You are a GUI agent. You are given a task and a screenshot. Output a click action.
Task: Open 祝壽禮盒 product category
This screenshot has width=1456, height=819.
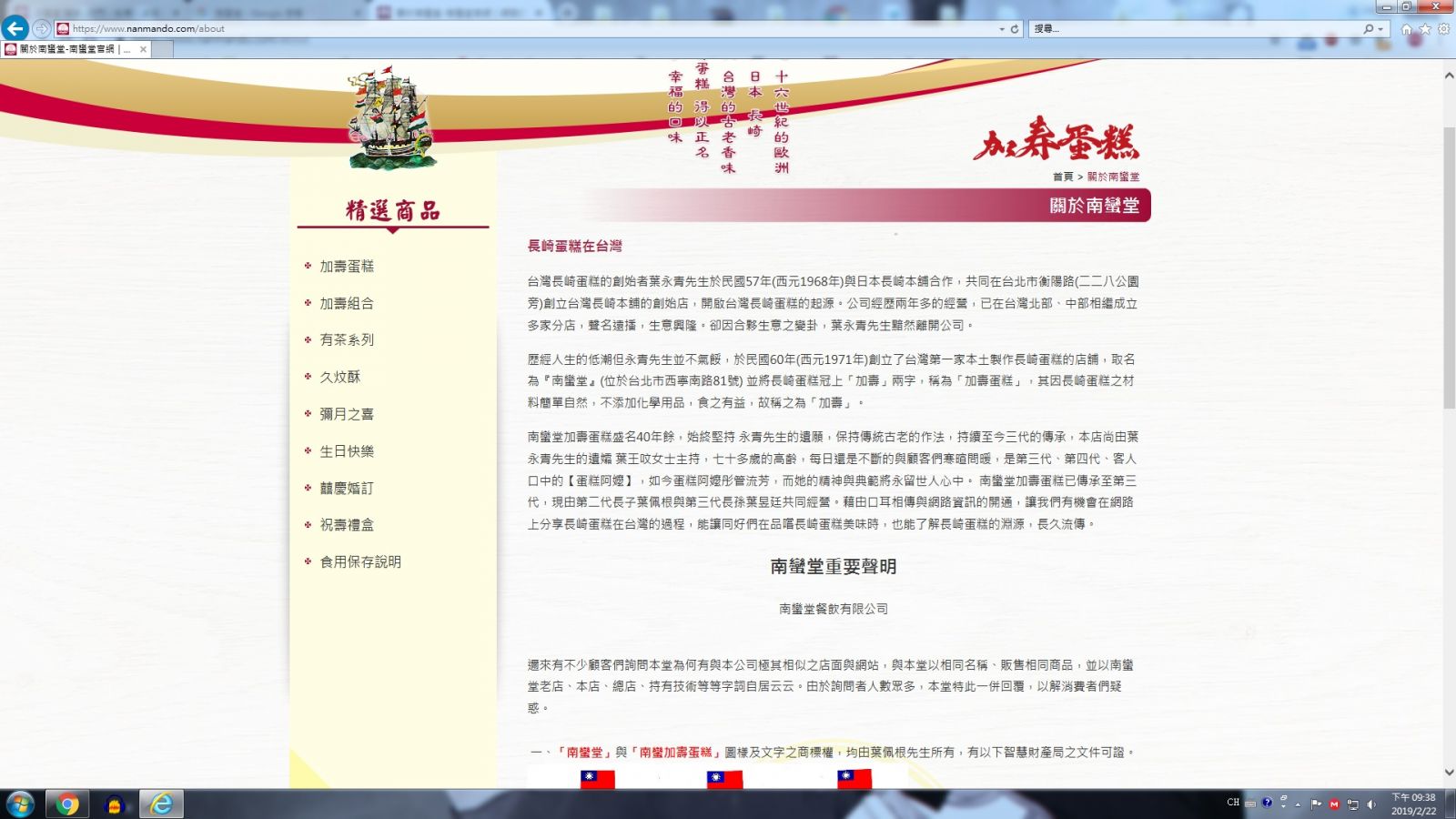coord(347,525)
